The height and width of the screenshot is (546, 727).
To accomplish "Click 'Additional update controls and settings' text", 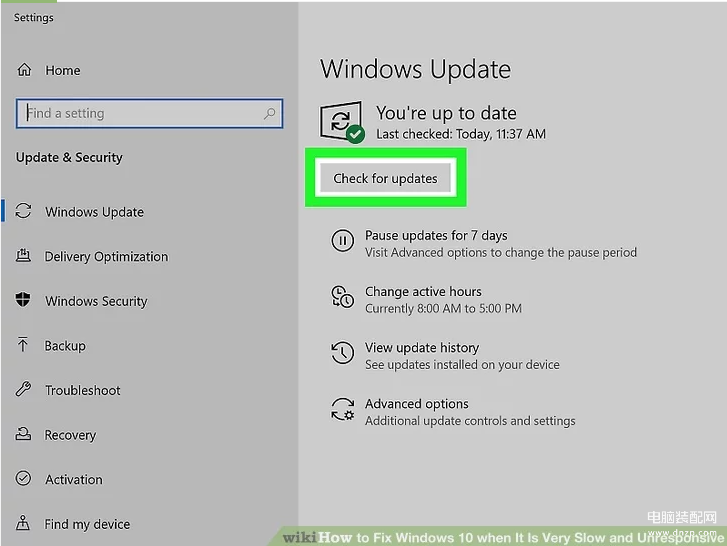I will (470, 421).
